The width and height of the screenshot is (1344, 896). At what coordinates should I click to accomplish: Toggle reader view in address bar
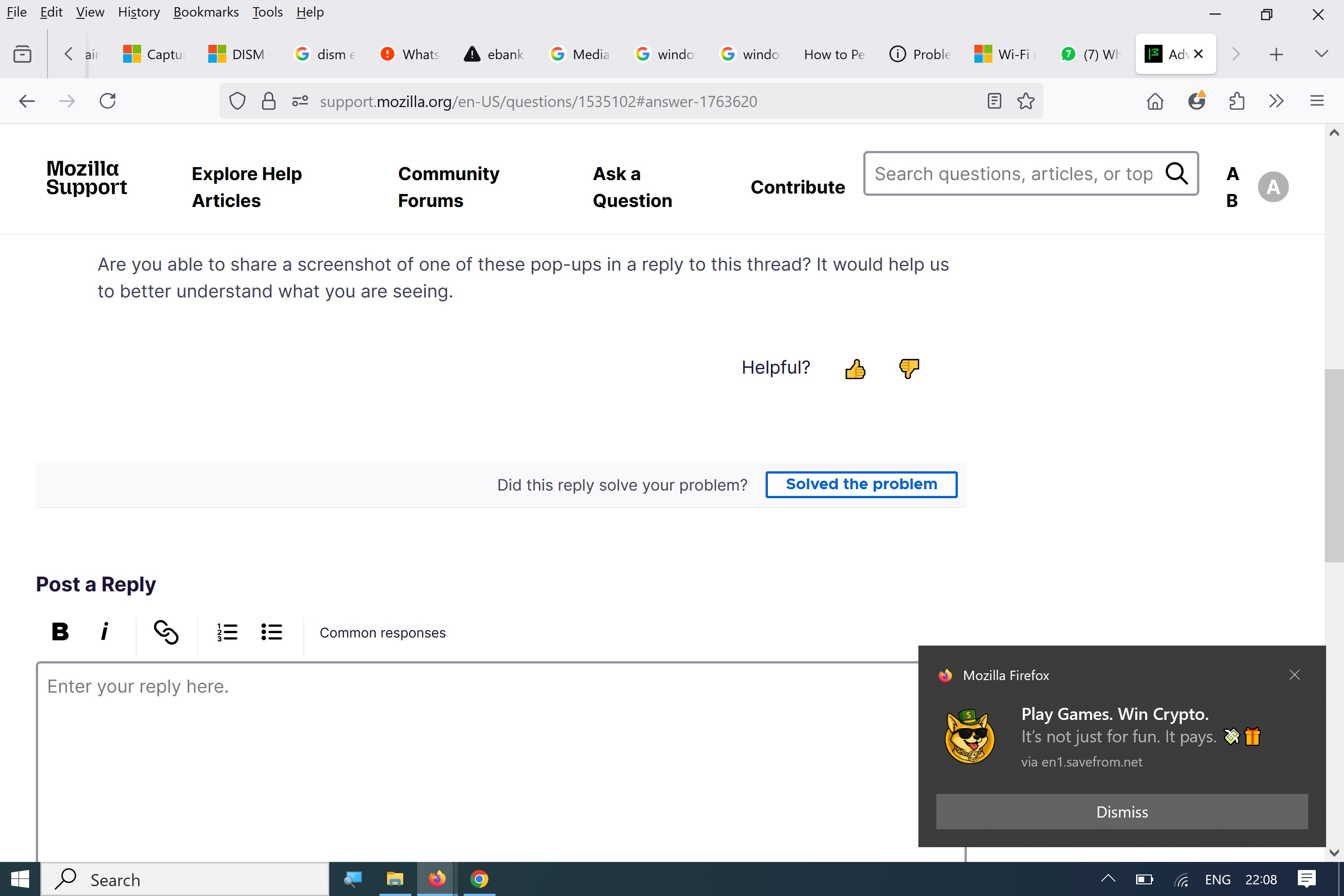tap(994, 101)
